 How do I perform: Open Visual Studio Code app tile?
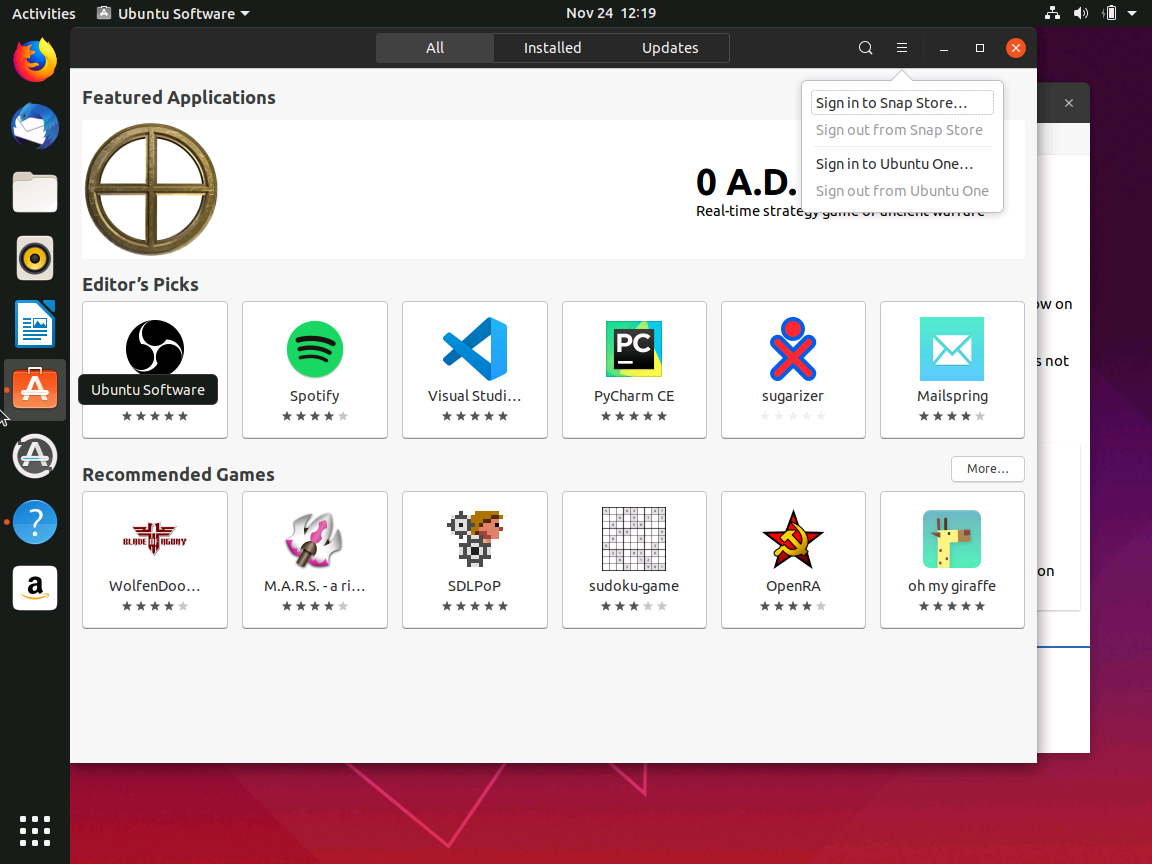point(475,370)
